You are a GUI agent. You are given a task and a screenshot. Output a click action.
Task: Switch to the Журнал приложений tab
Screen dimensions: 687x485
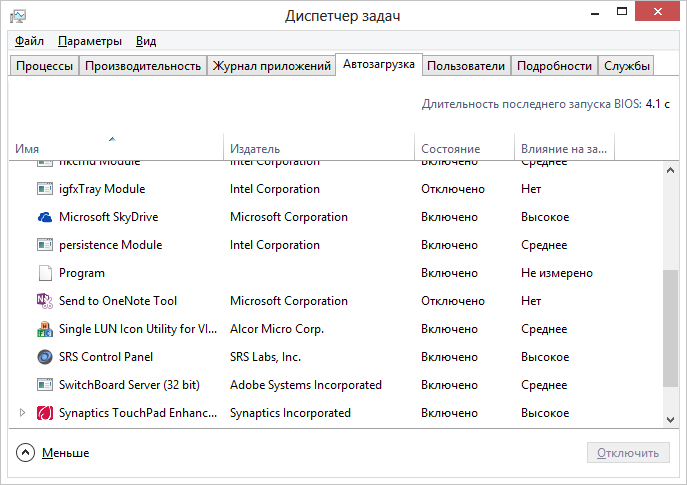pyautogui.click(x=271, y=66)
